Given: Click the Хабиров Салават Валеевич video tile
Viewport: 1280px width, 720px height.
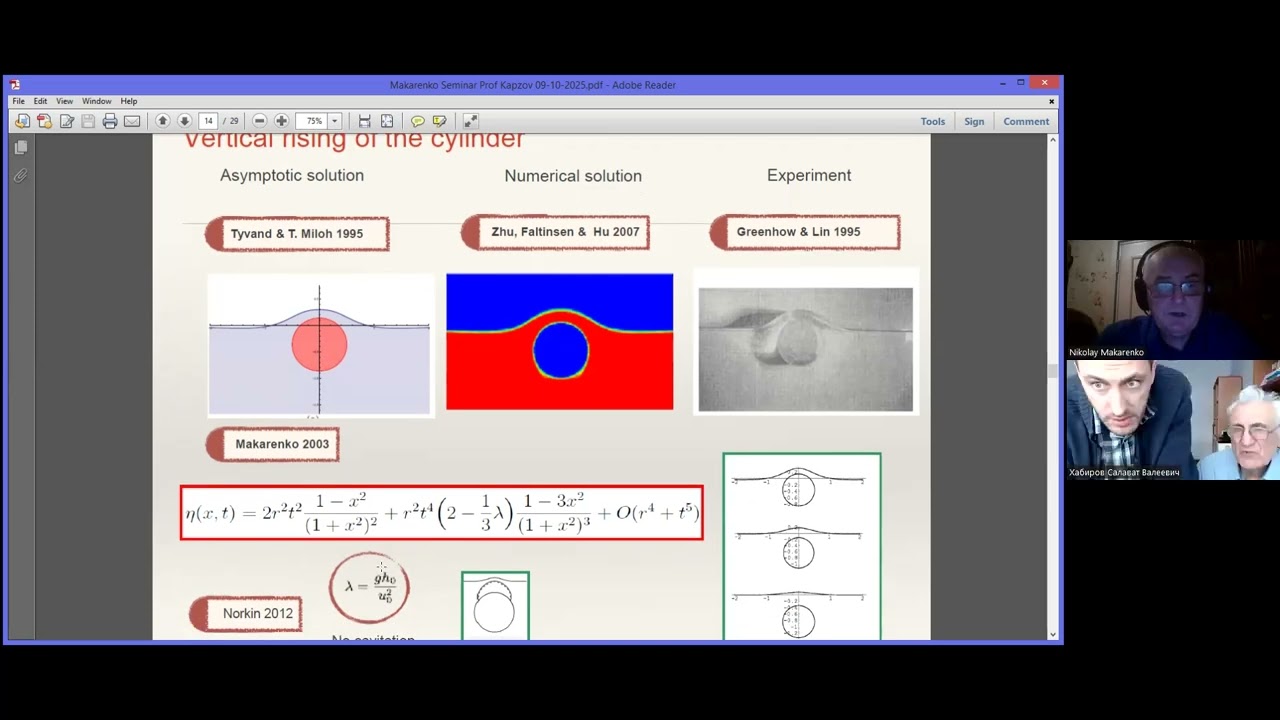Looking at the screenshot, I should click(1173, 420).
